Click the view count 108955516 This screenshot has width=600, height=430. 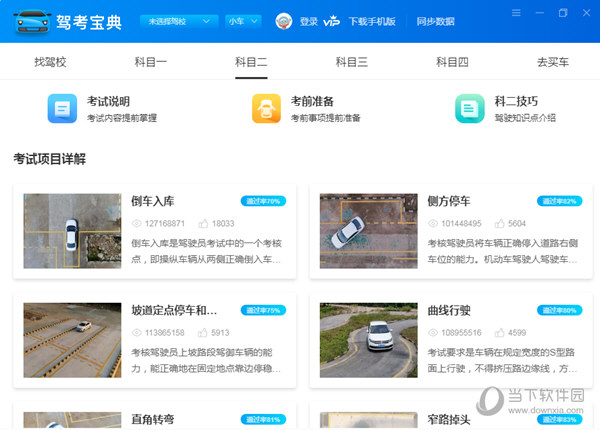click(461, 333)
